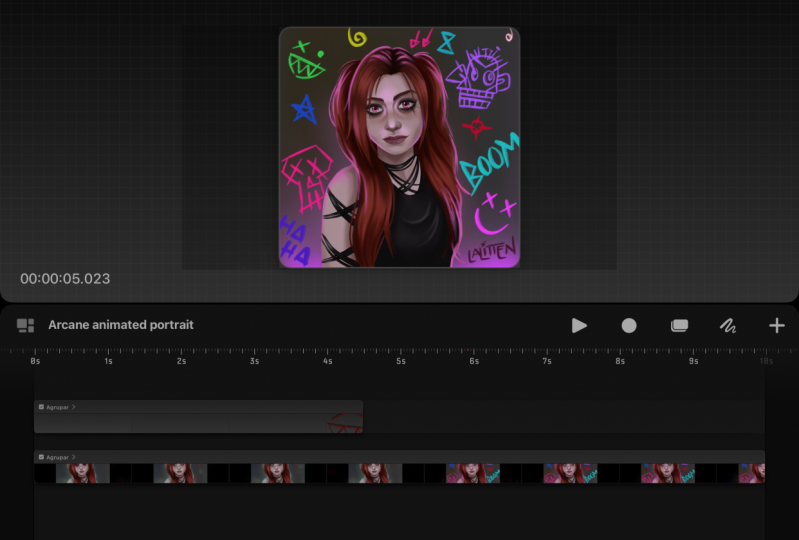799x540 pixels.
Task: Select the upper Agrupar track label
Action: (x=57, y=407)
